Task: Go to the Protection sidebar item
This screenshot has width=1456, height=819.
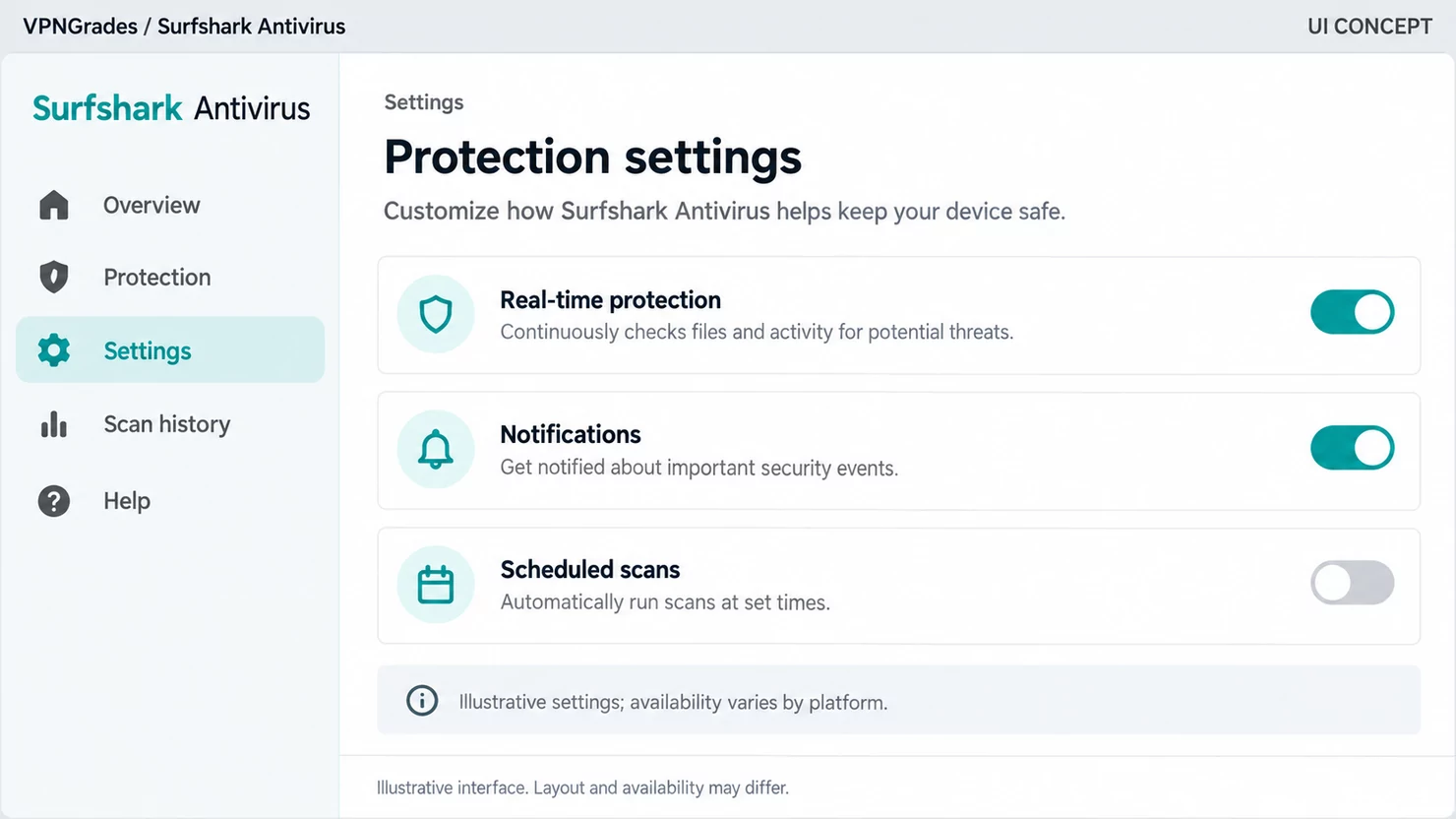Action: tap(170, 278)
